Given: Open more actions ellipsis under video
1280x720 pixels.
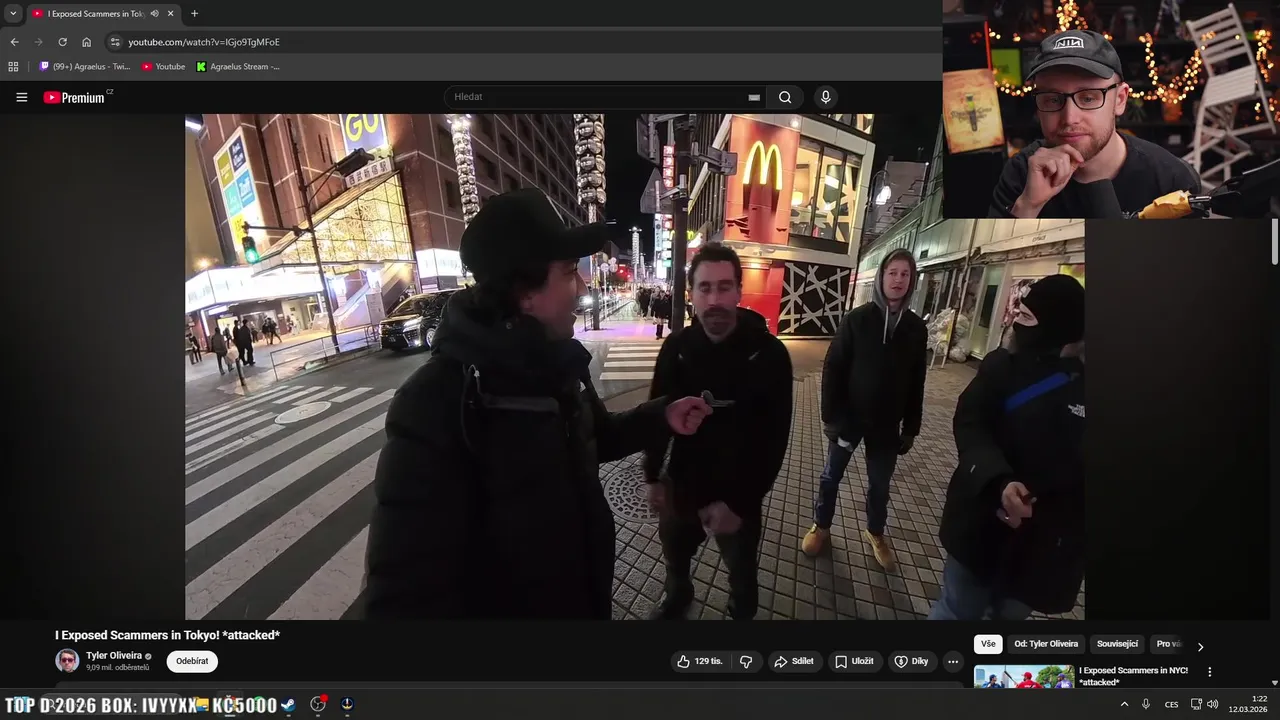Looking at the screenshot, I should click(x=953, y=661).
